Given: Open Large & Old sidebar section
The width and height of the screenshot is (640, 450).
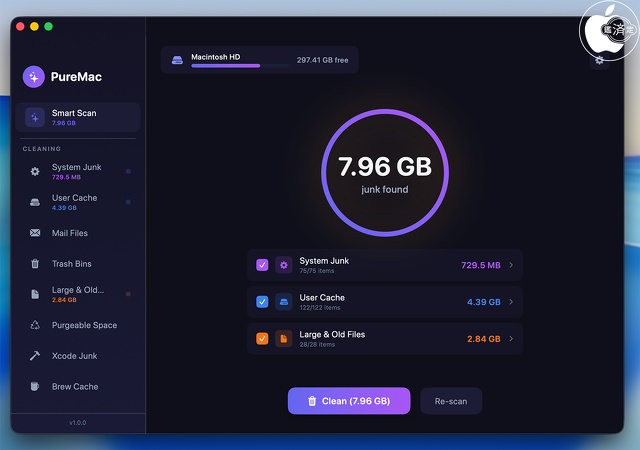Looking at the screenshot, I should click(x=76, y=294).
